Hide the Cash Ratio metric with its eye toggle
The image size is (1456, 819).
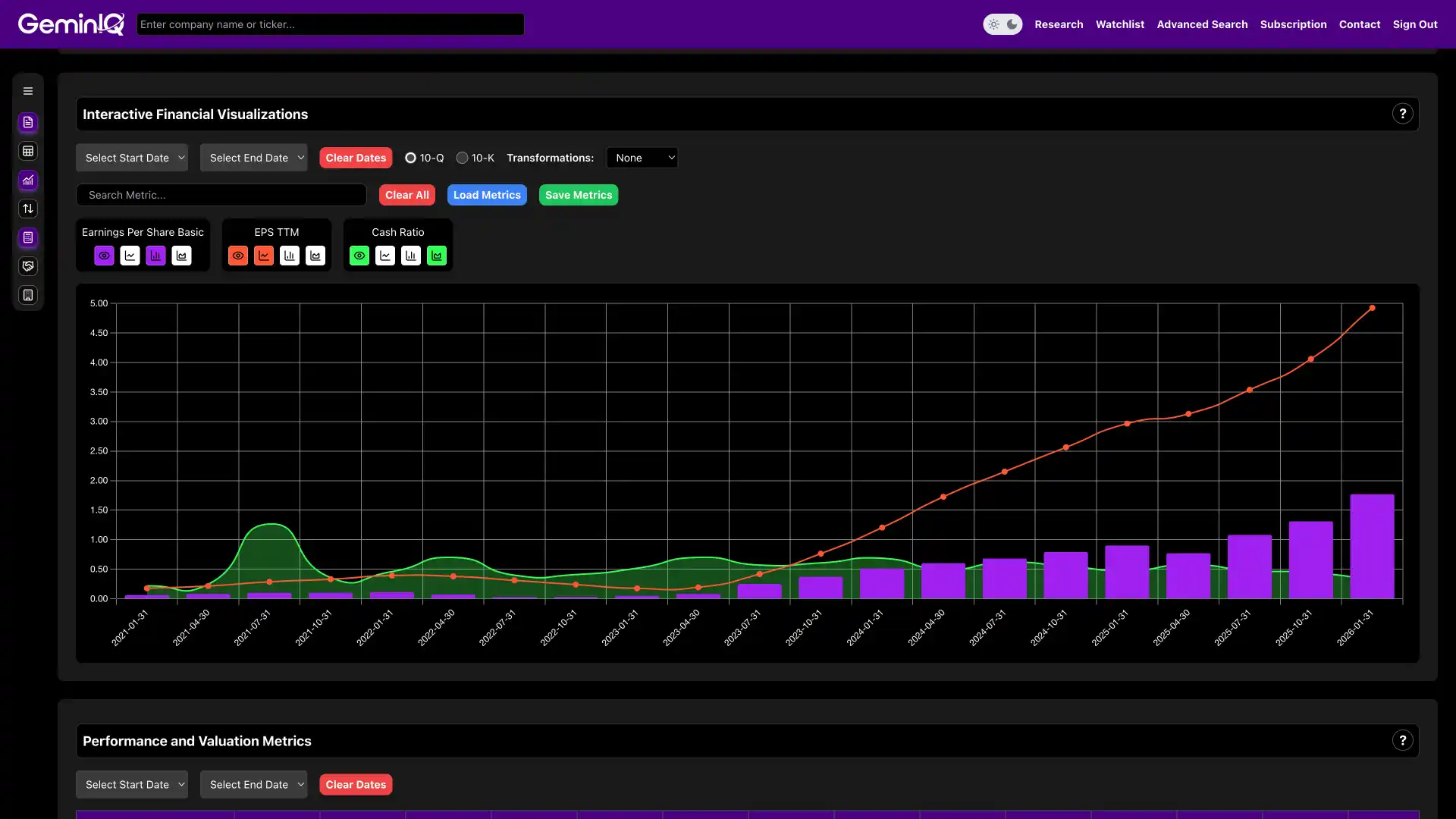(x=359, y=256)
